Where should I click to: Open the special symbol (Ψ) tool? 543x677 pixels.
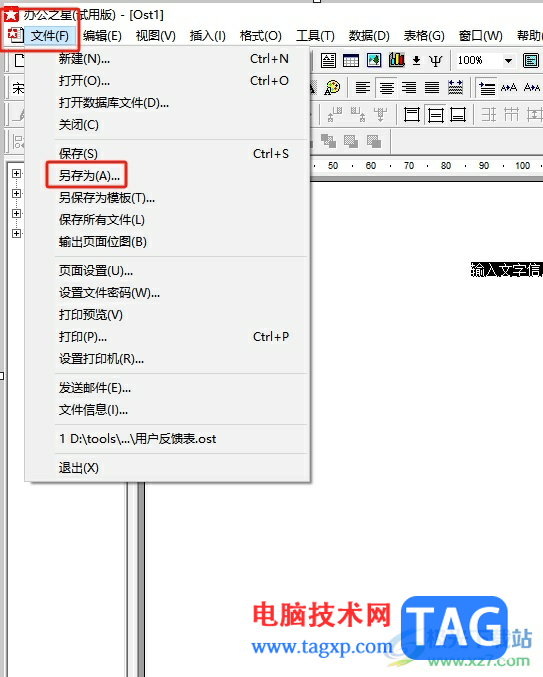[x=436, y=61]
